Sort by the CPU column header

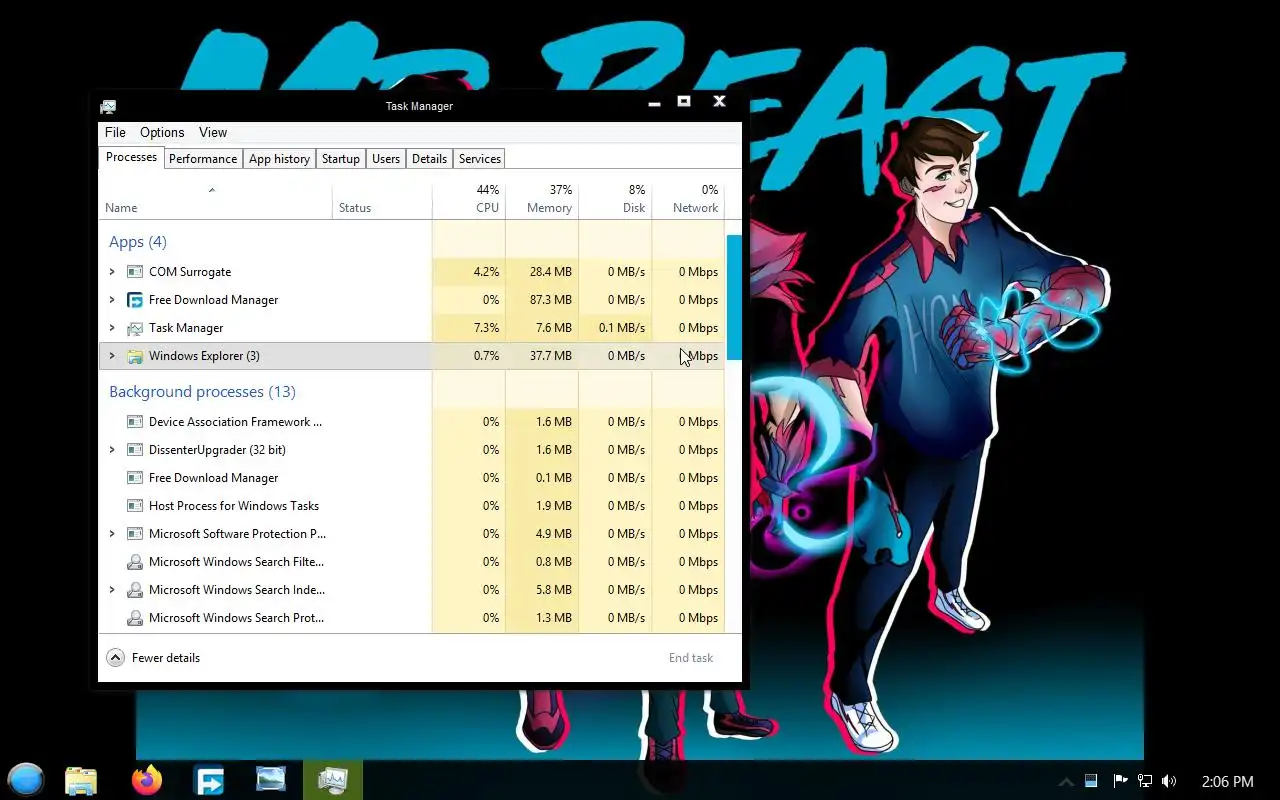(x=469, y=200)
